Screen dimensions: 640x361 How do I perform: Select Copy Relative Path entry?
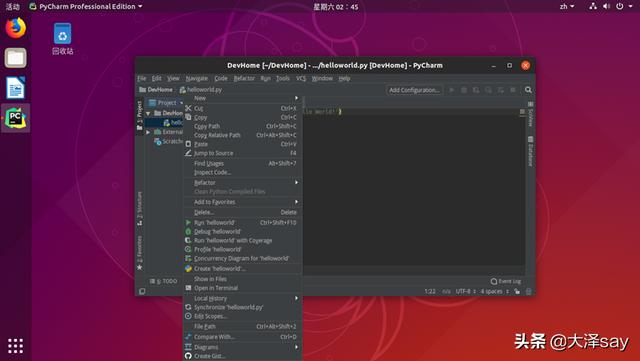coord(243,135)
